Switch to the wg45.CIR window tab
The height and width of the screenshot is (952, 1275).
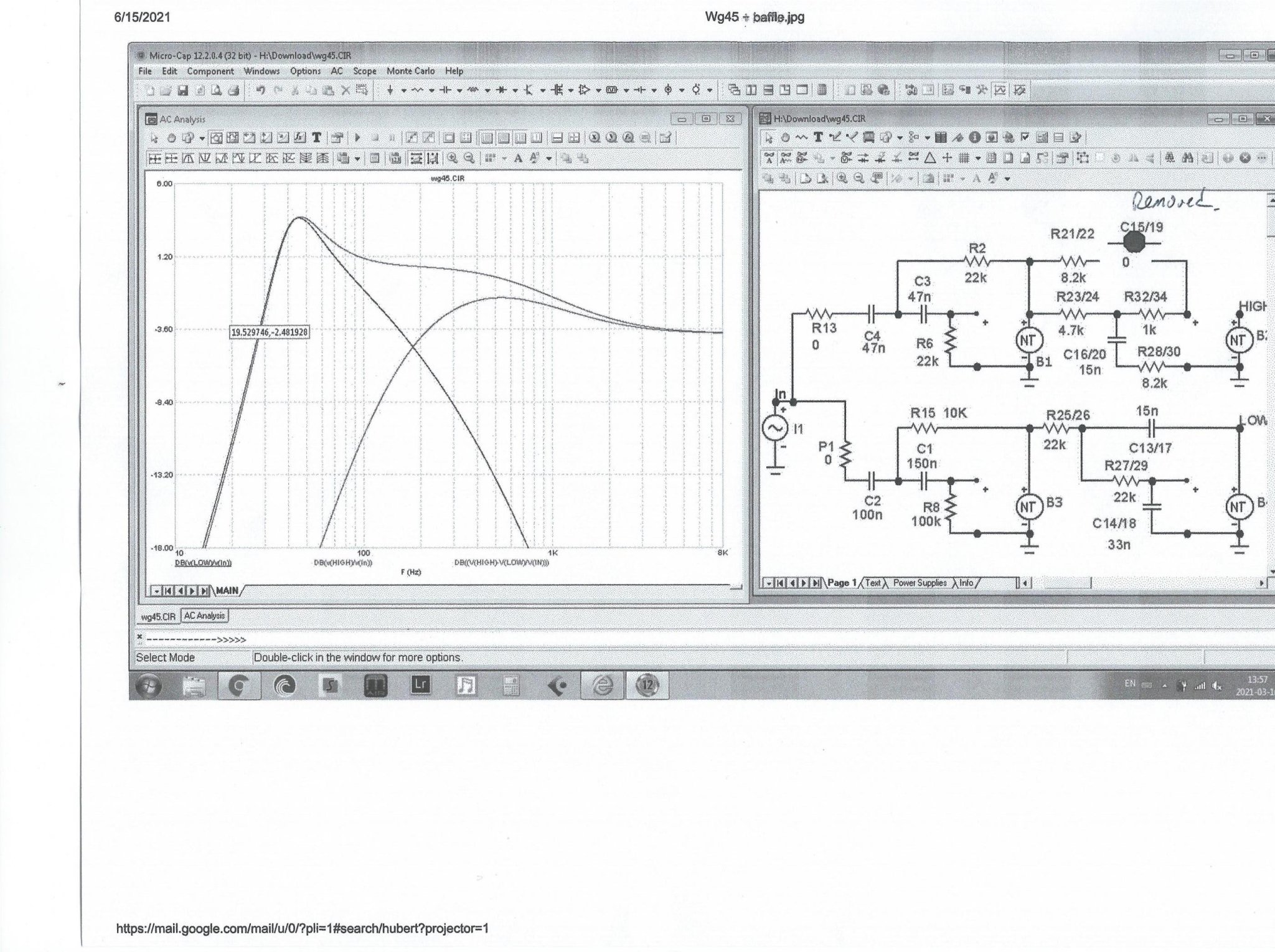pos(158,616)
